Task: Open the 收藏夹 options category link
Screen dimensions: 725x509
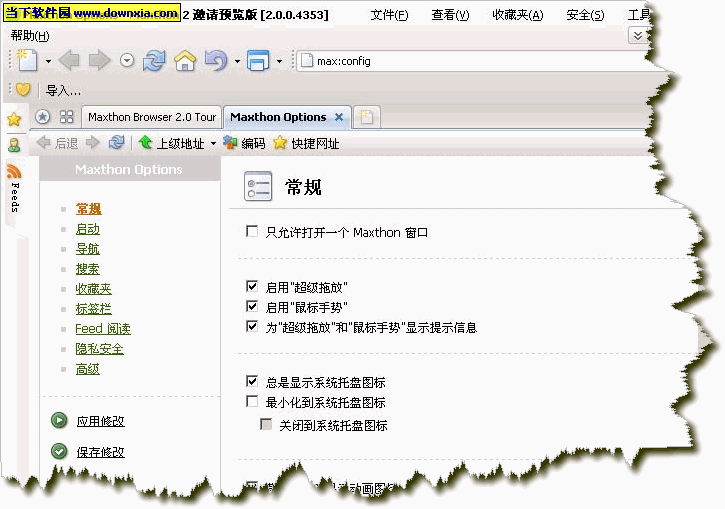Action: click(x=93, y=289)
